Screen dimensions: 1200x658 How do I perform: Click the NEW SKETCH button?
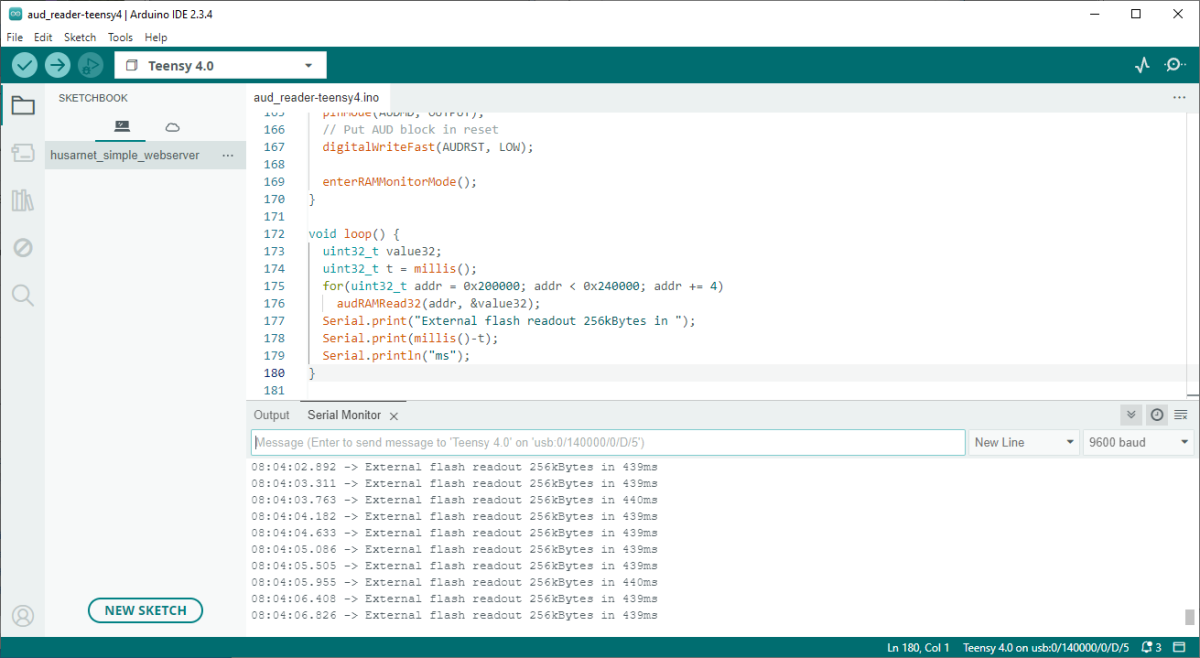[145, 610]
